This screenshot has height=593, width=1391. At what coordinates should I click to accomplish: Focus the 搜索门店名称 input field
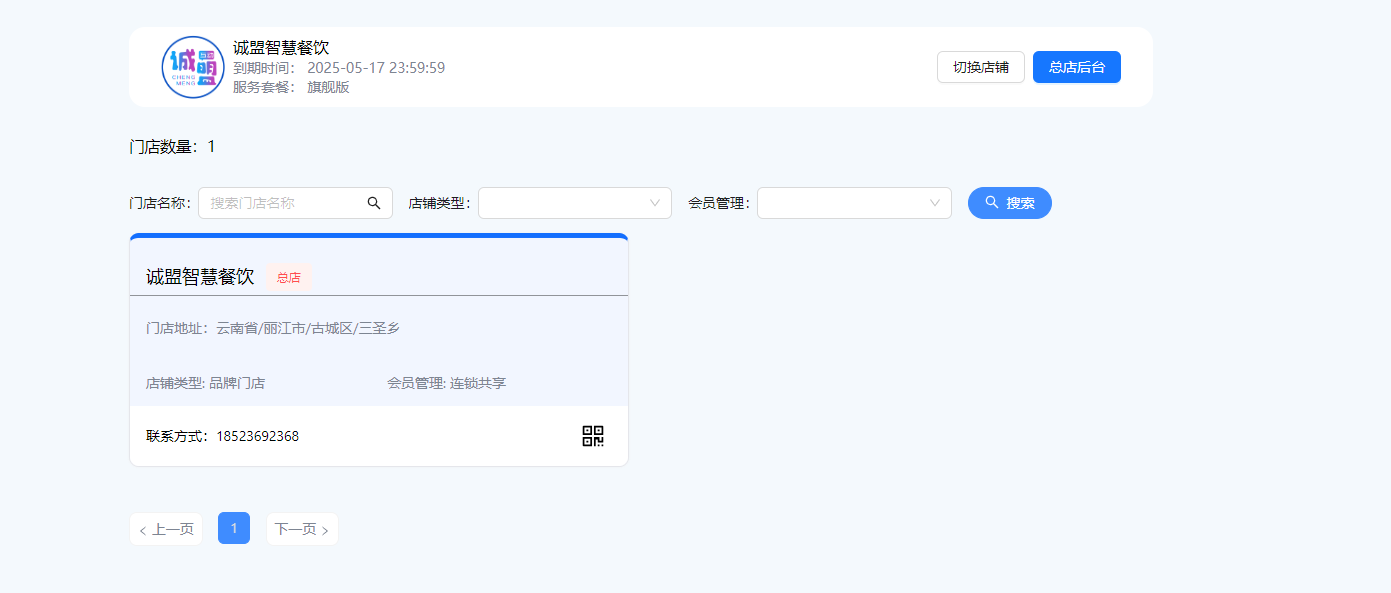282,203
